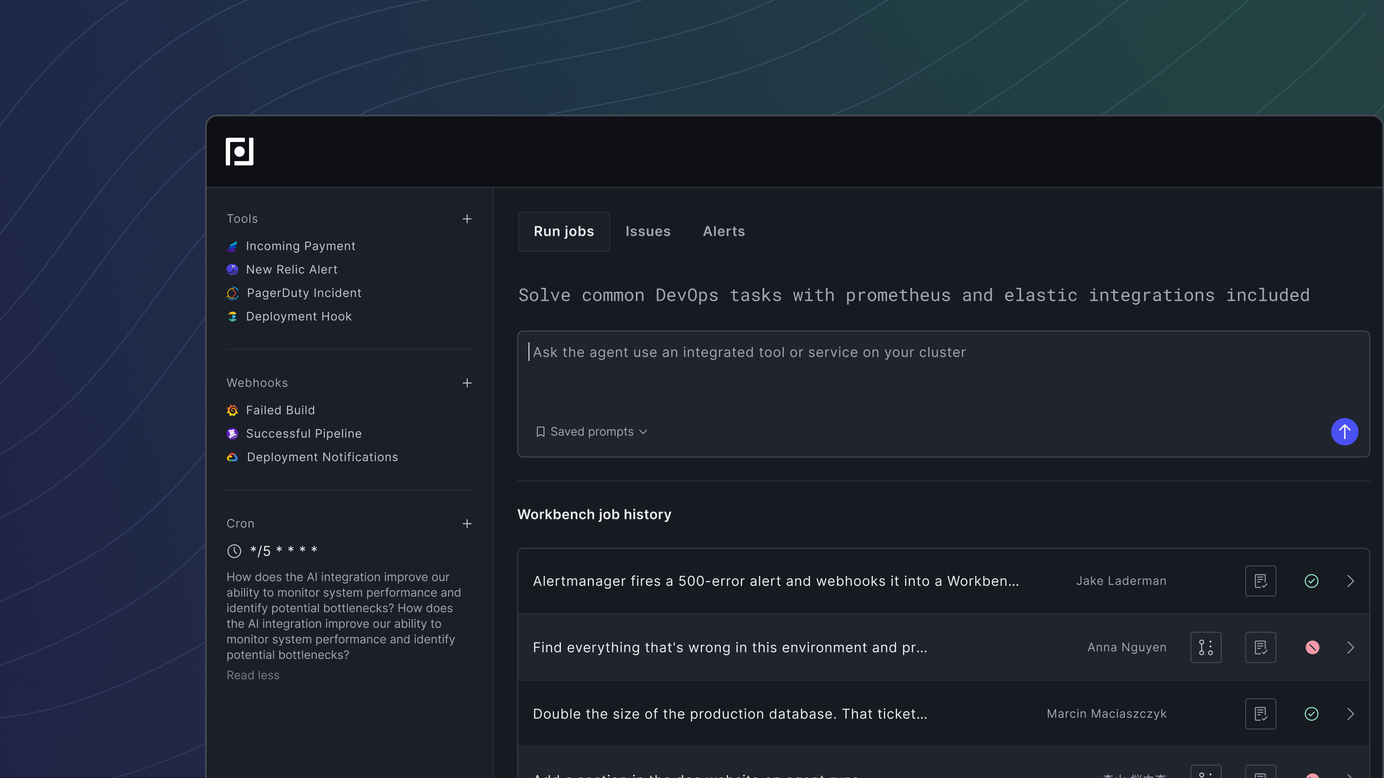Switch to the Issues tab
The width and height of the screenshot is (1384, 778).
pyautogui.click(x=648, y=231)
